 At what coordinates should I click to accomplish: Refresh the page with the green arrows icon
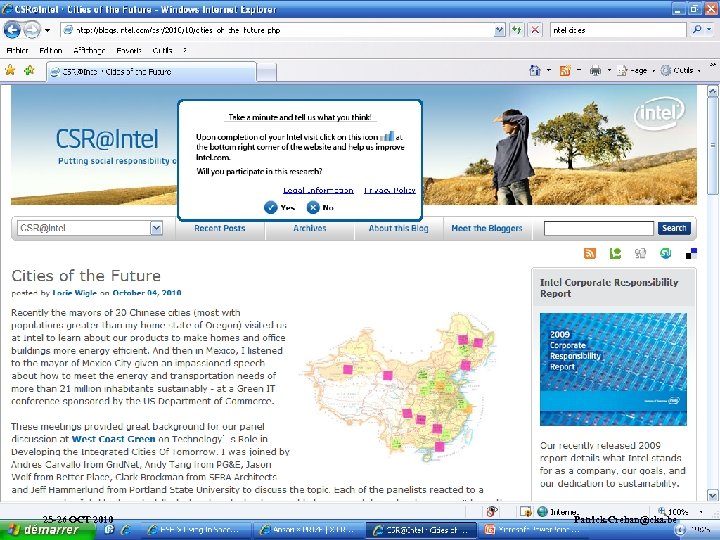pyautogui.click(x=517, y=30)
